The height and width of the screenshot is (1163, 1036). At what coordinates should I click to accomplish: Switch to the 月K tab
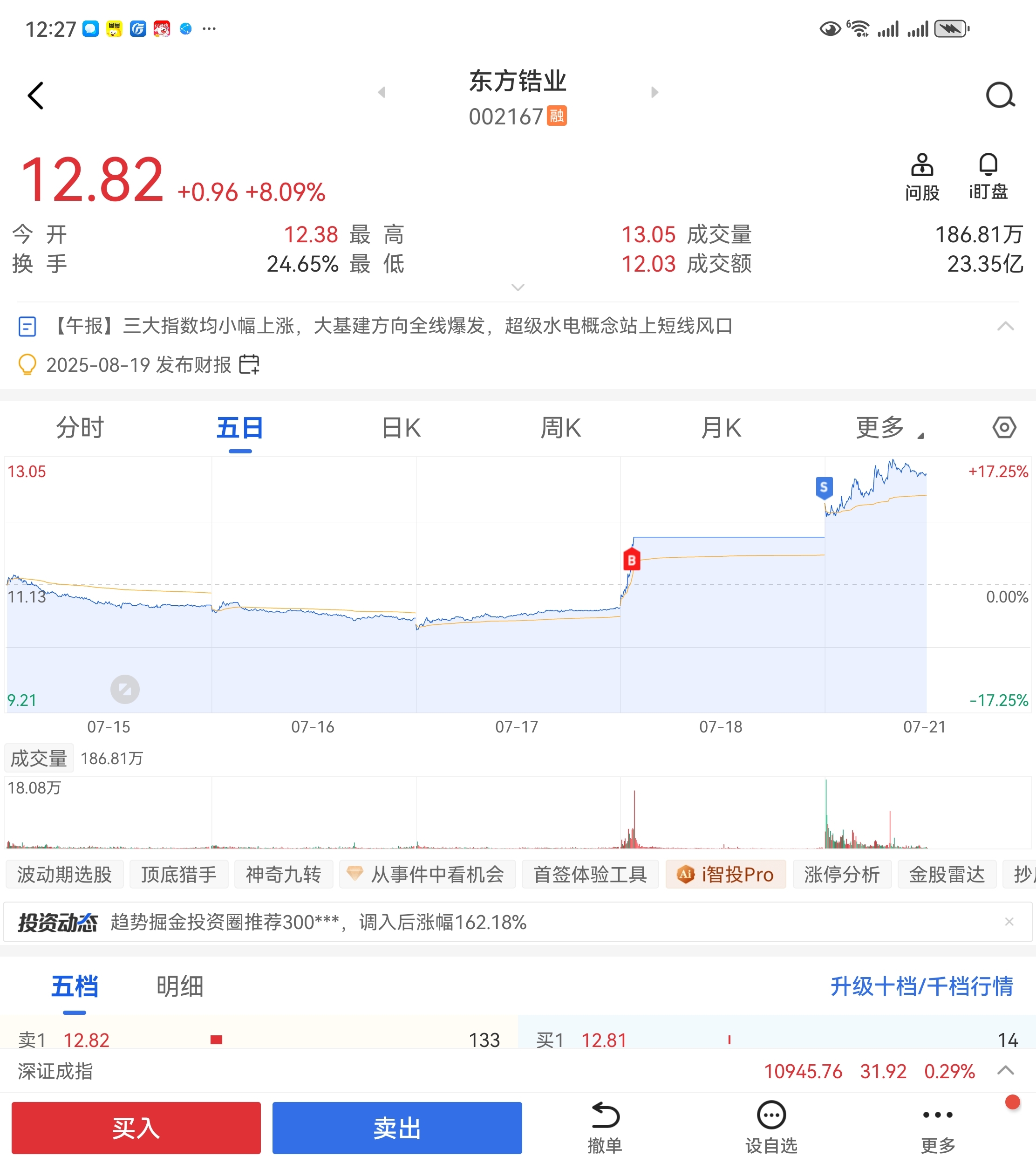pyautogui.click(x=721, y=428)
